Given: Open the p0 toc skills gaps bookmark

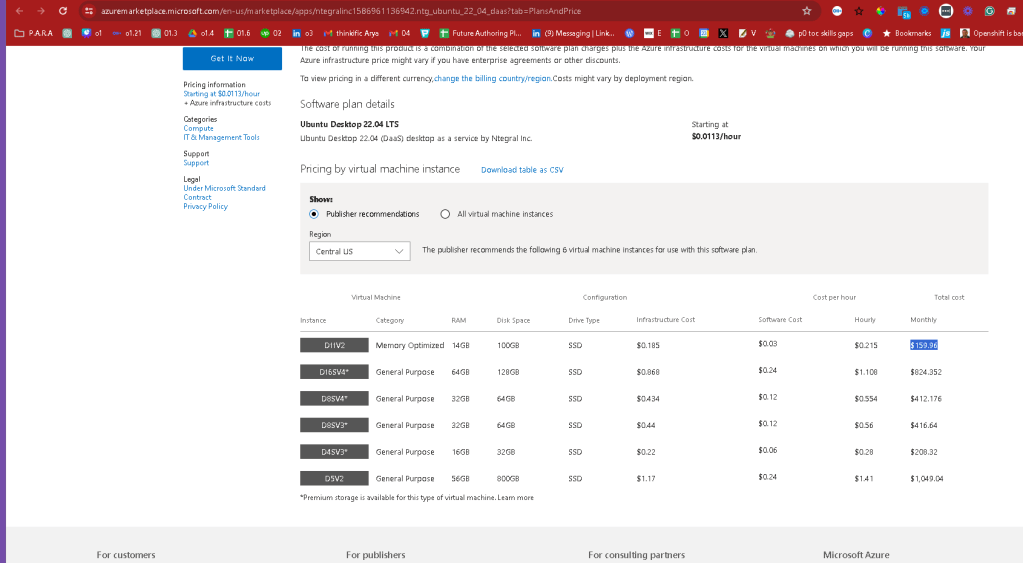Looking at the screenshot, I should pos(819,33).
